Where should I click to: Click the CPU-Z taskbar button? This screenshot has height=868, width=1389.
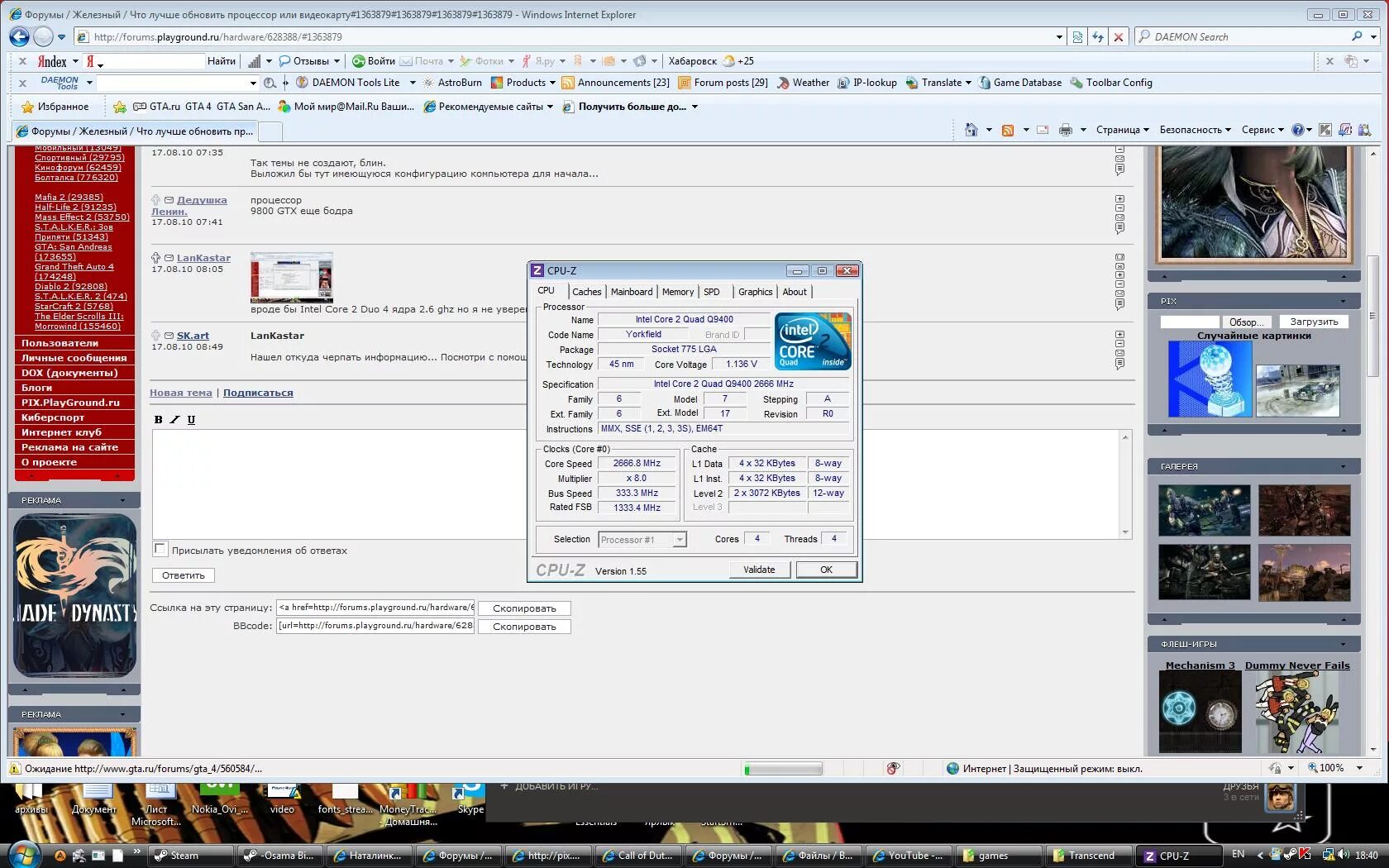click(x=1178, y=856)
